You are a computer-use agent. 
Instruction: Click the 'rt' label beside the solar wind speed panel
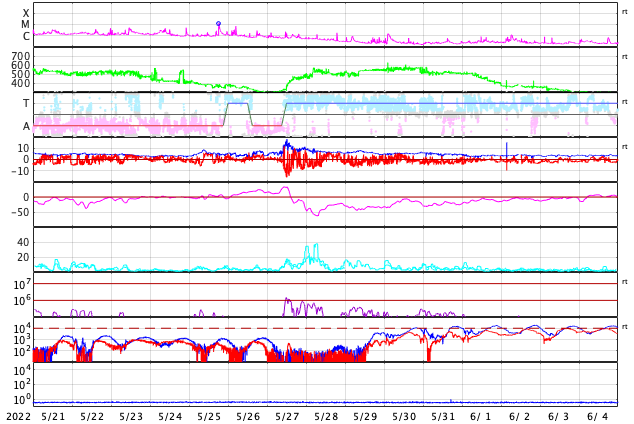point(624,57)
